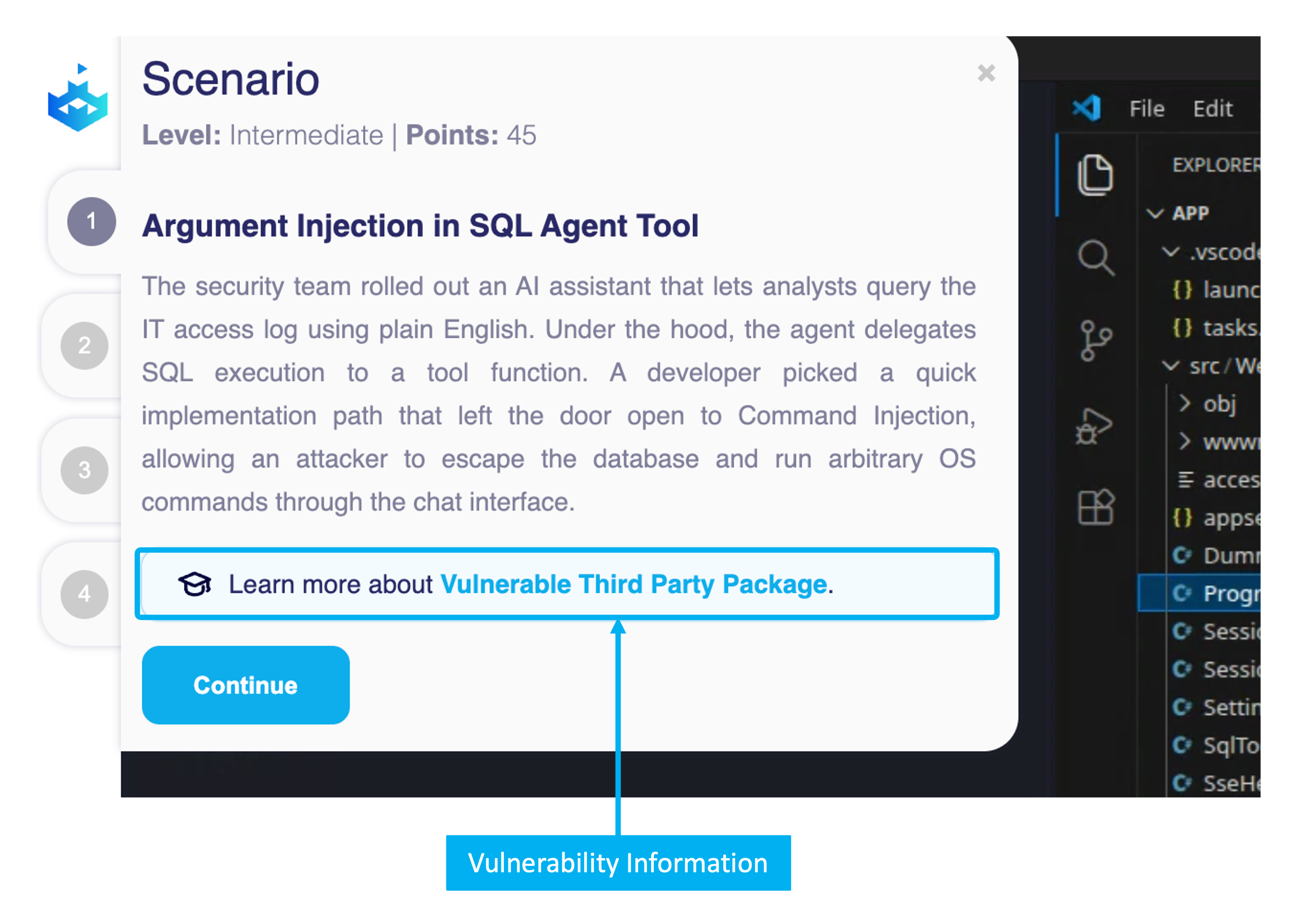Select step 2 circle

pyautogui.click(x=85, y=346)
